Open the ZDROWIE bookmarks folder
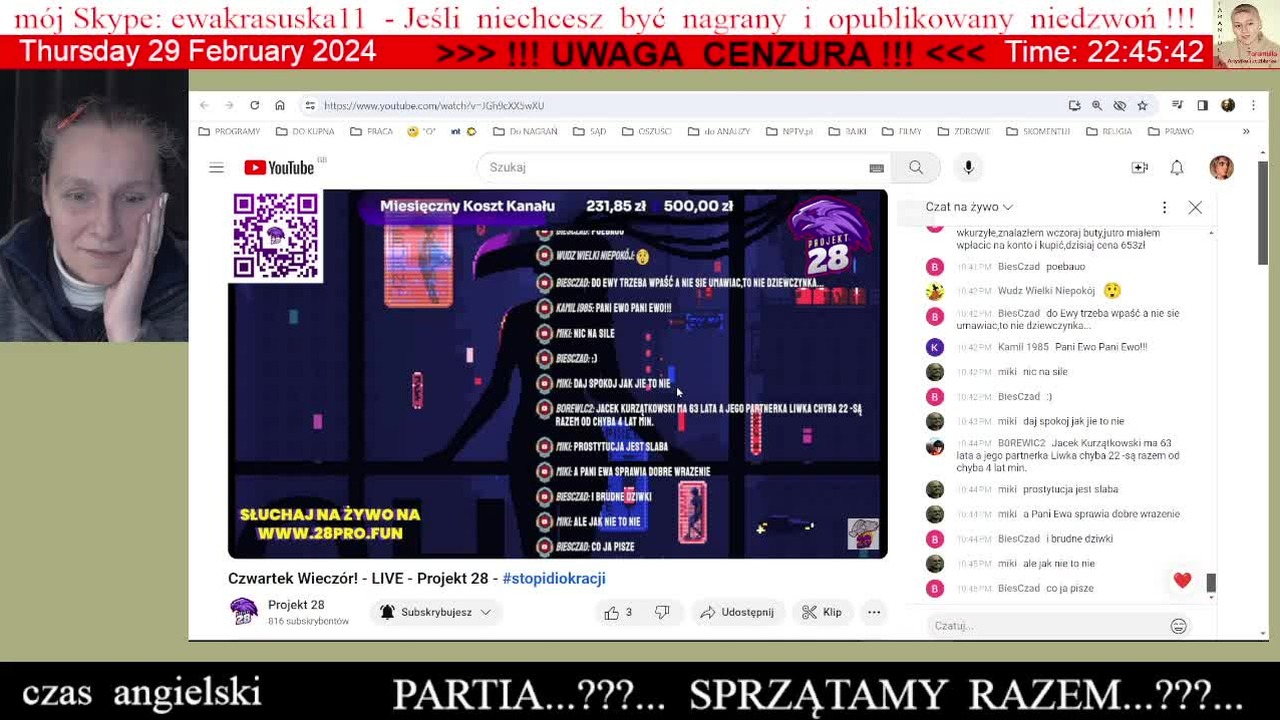This screenshot has width=1280, height=720. [x=963, y=131]
